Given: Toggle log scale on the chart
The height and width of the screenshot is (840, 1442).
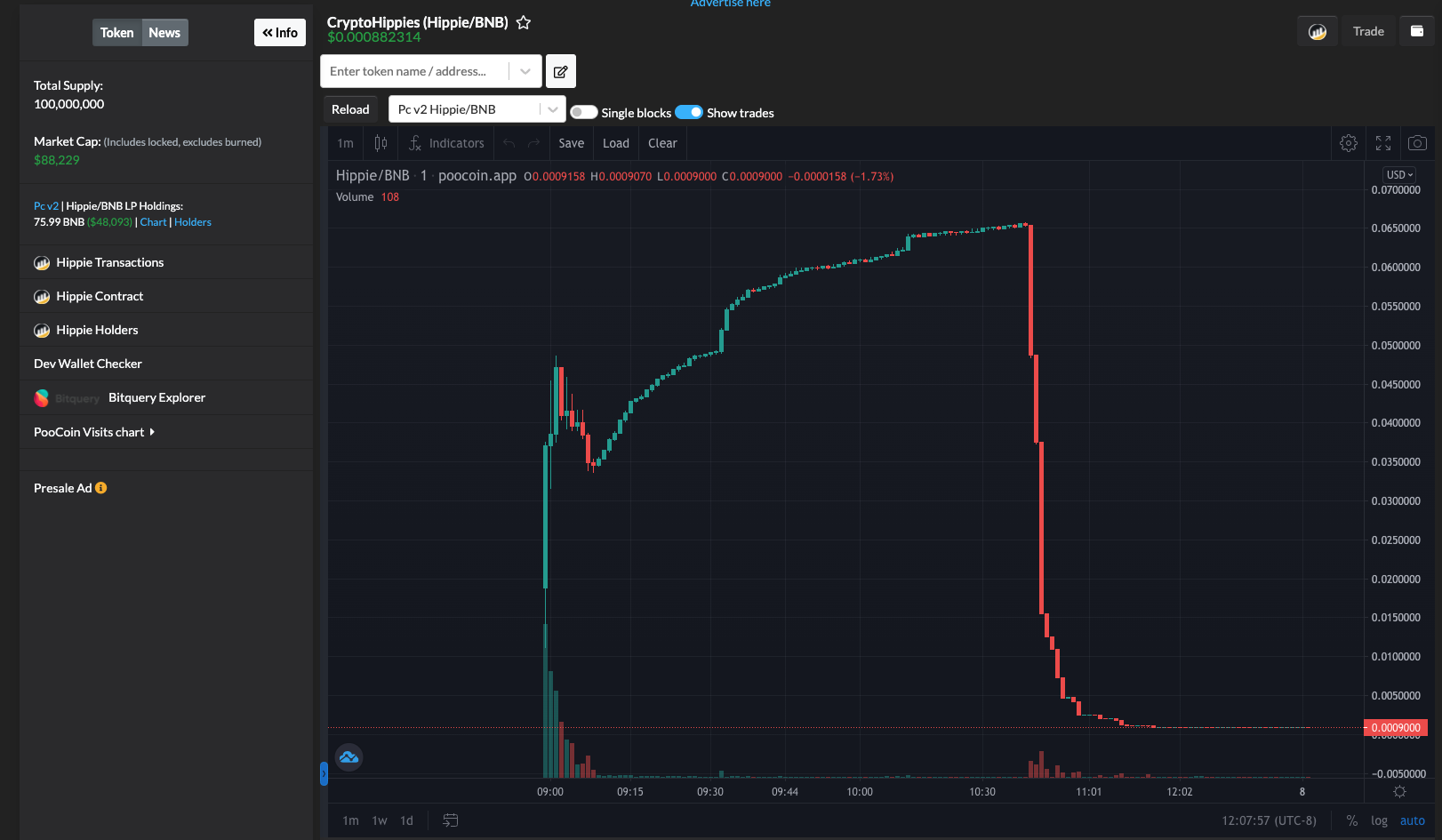Looking at the screenshot, I should point(1379,820).
